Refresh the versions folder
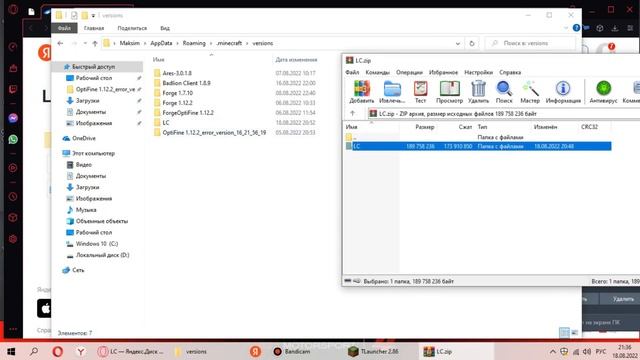Screen dimensions: 640x360 click(x=472, y=43)
